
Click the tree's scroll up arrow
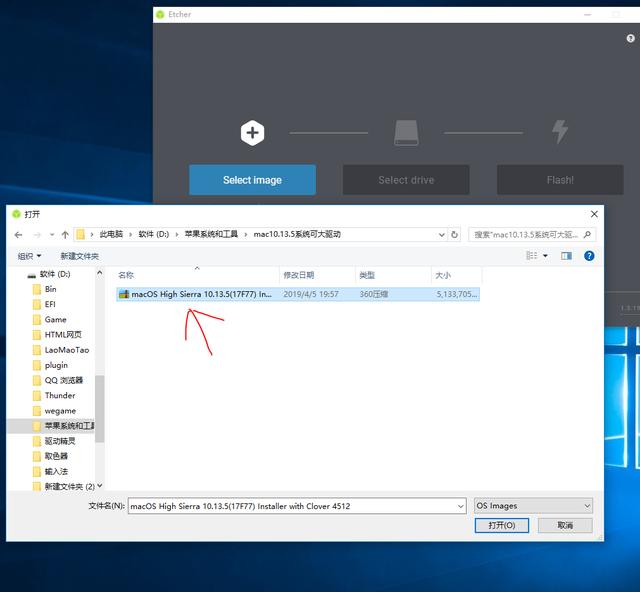point(100,272)
